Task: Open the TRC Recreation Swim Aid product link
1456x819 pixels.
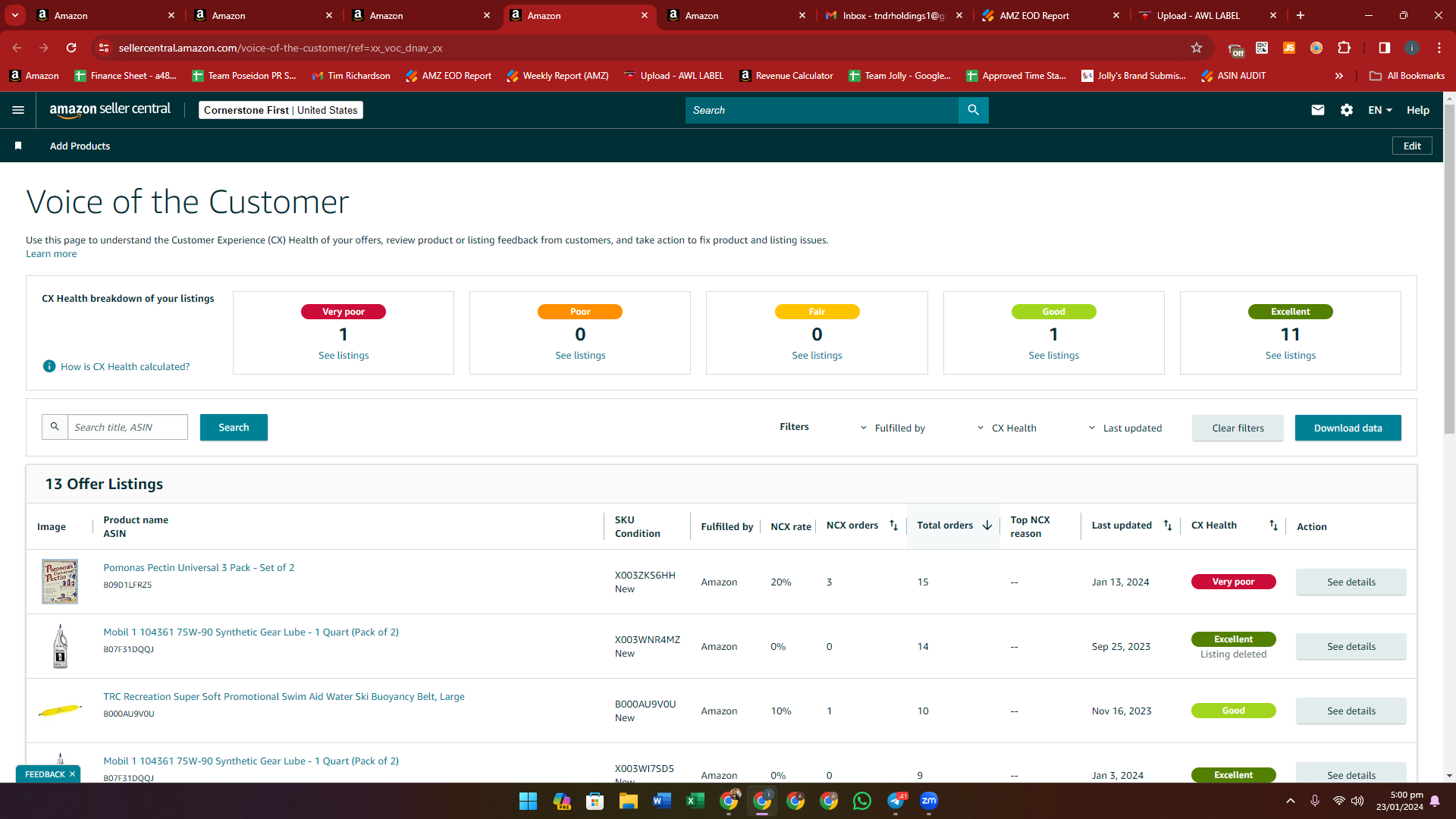Action: (284, 696)
